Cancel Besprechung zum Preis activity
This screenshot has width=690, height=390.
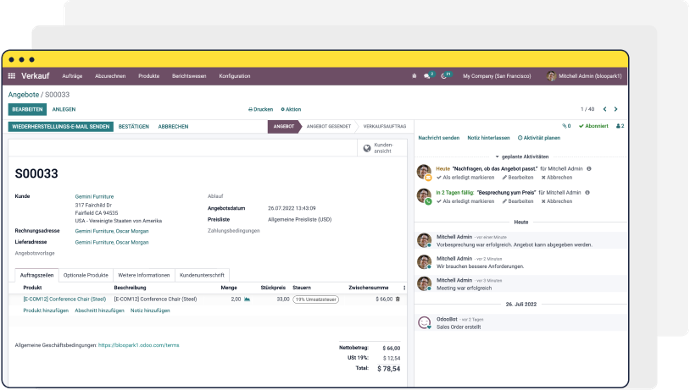(x=557, y=201)
